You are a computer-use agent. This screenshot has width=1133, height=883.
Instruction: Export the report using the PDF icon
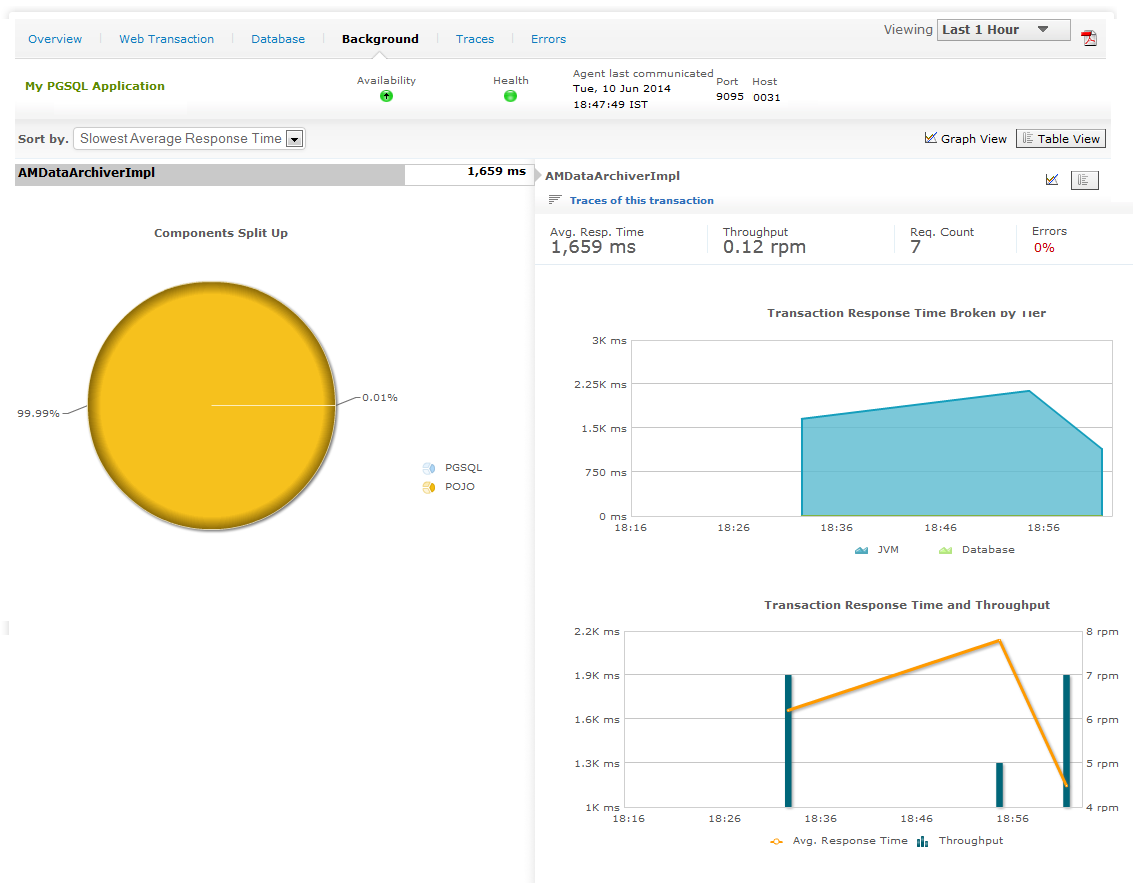(1089, 38)
